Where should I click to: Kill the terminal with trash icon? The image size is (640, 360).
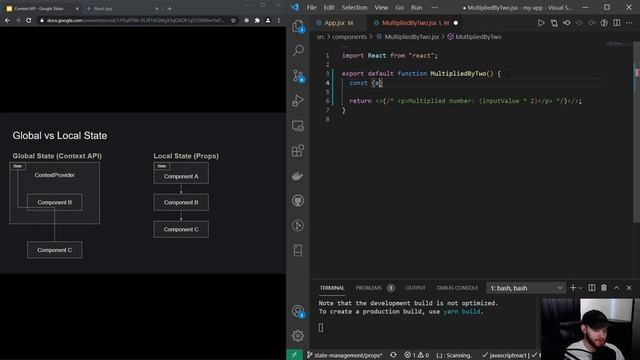pyautogui.click(x=604, y=288)
